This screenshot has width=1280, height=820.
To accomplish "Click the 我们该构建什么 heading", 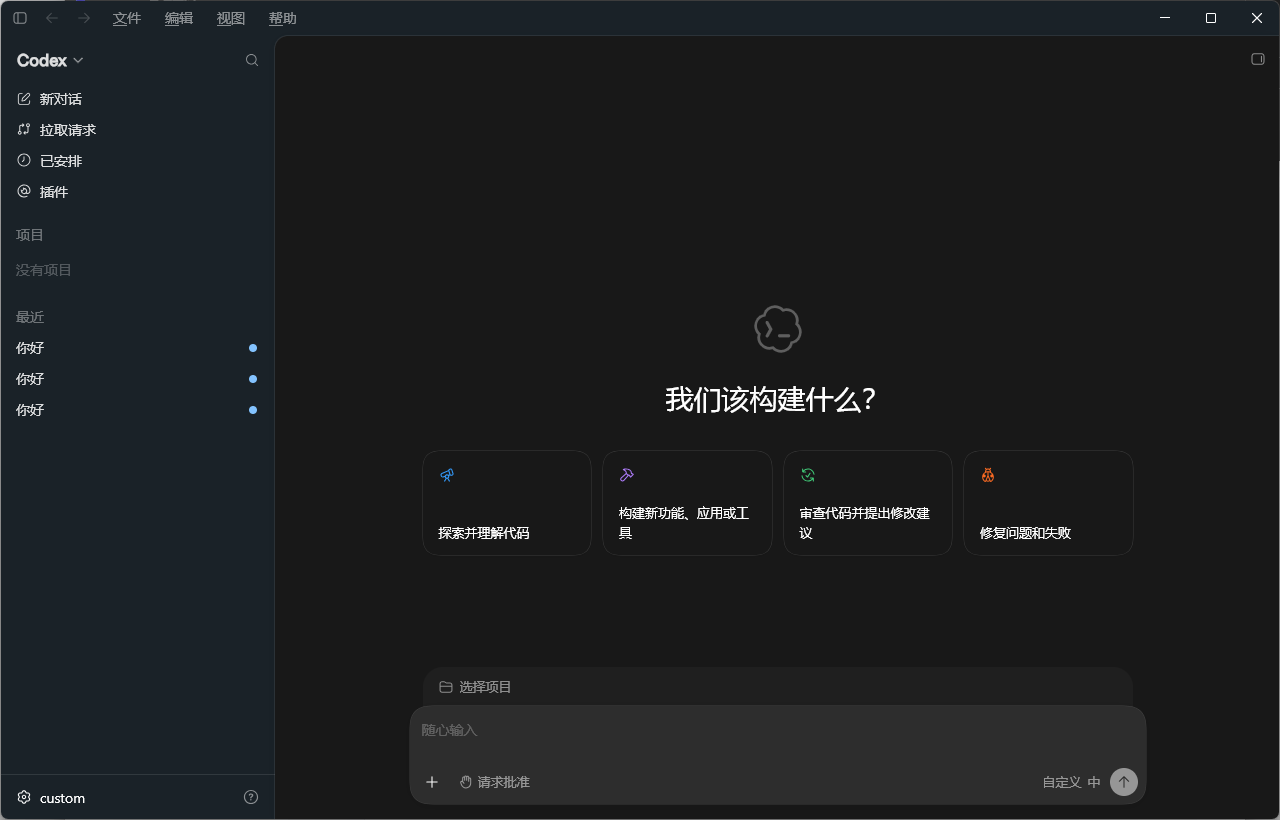I will point(771,400).
